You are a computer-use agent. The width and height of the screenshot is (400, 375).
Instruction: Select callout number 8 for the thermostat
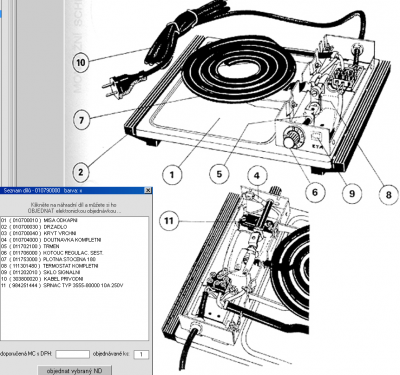[x=388, y=194]
